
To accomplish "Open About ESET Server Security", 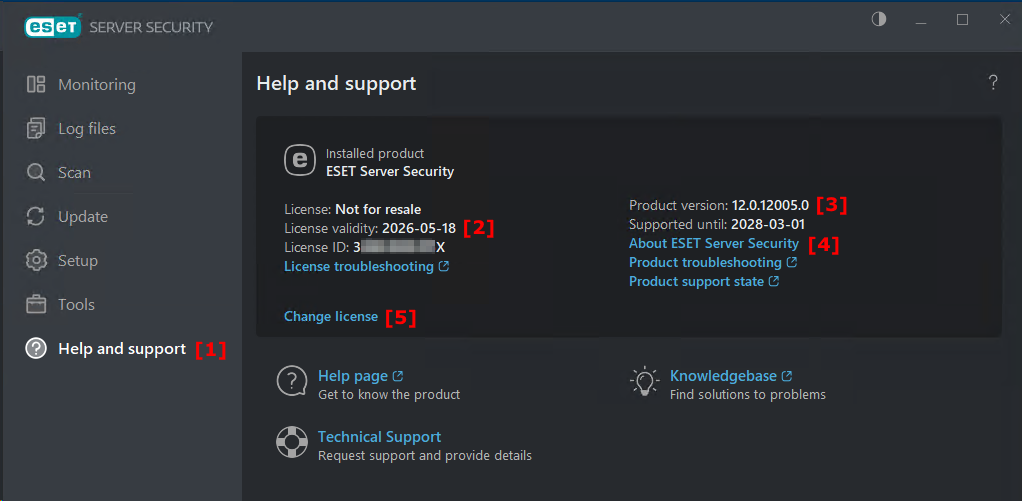I will 713,243.
